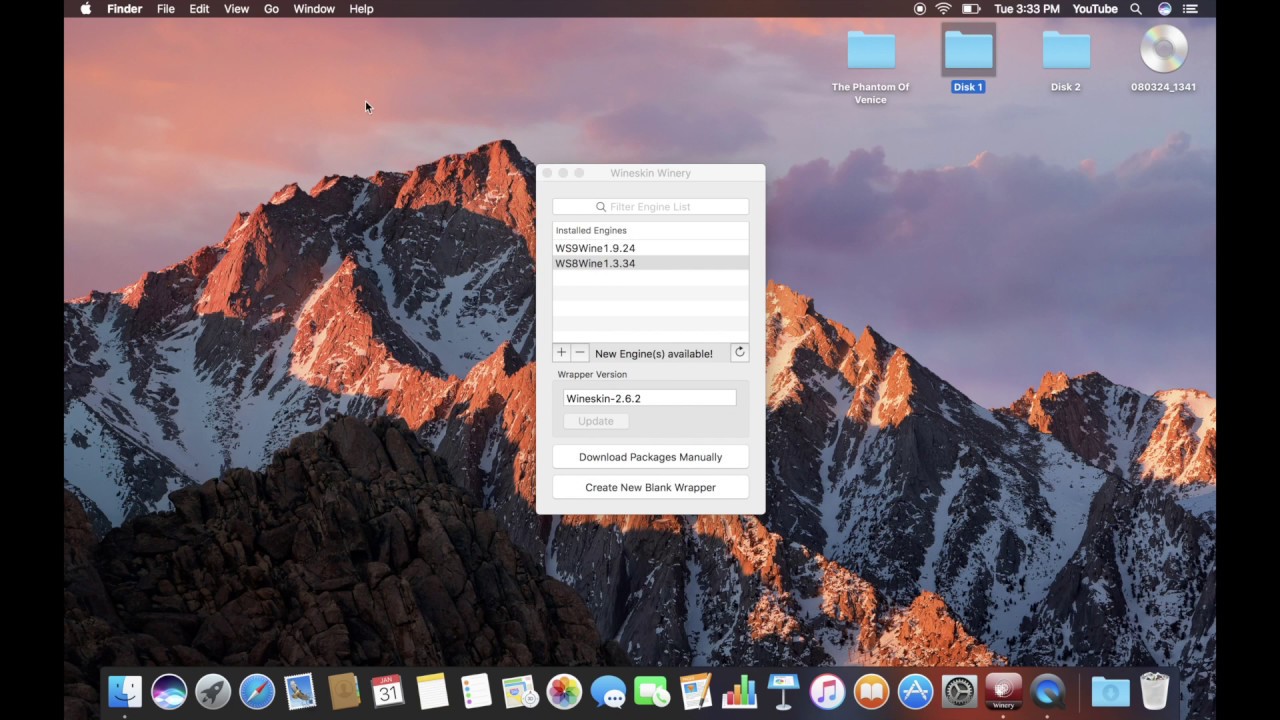Open iBooks icon in Dock
This screenshot has height=720, width=1280.
click(871, 691)
